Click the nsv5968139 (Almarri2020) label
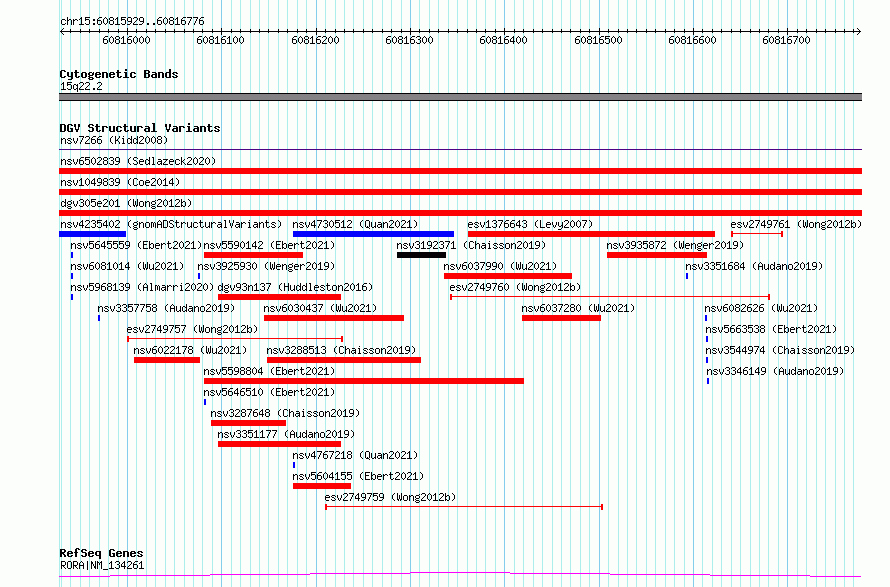Image resolution: width=890 pixels, height=587 pixels. click(142, 287)
